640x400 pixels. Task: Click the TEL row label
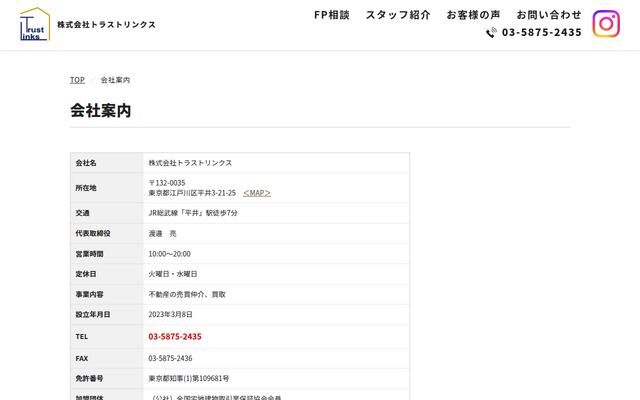point(82,337)
